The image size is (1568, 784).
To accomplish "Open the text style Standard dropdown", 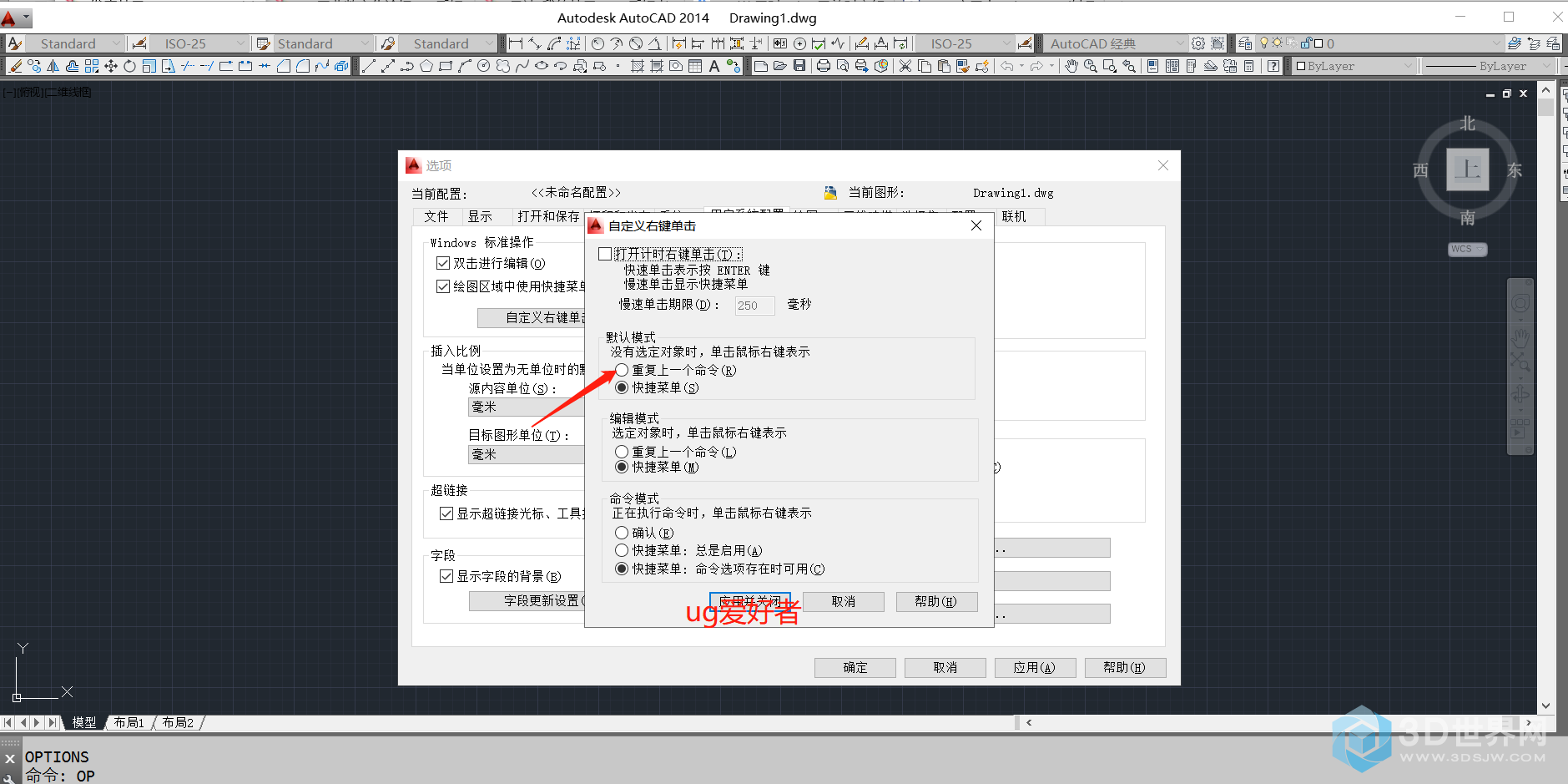I will [x=75, y=43].
